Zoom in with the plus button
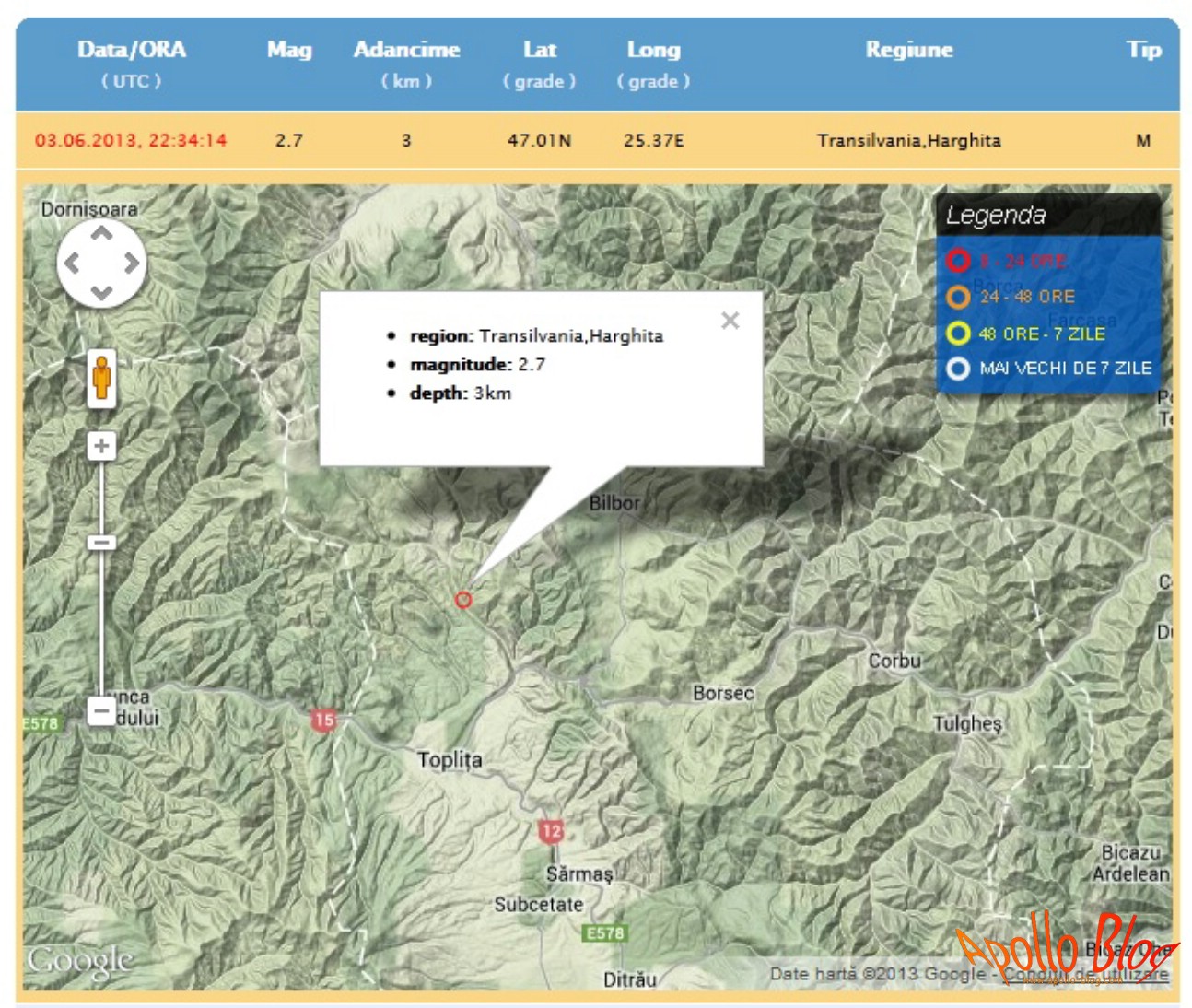The height and width of the screenshot is (1008, 1192). coord(101,446)
